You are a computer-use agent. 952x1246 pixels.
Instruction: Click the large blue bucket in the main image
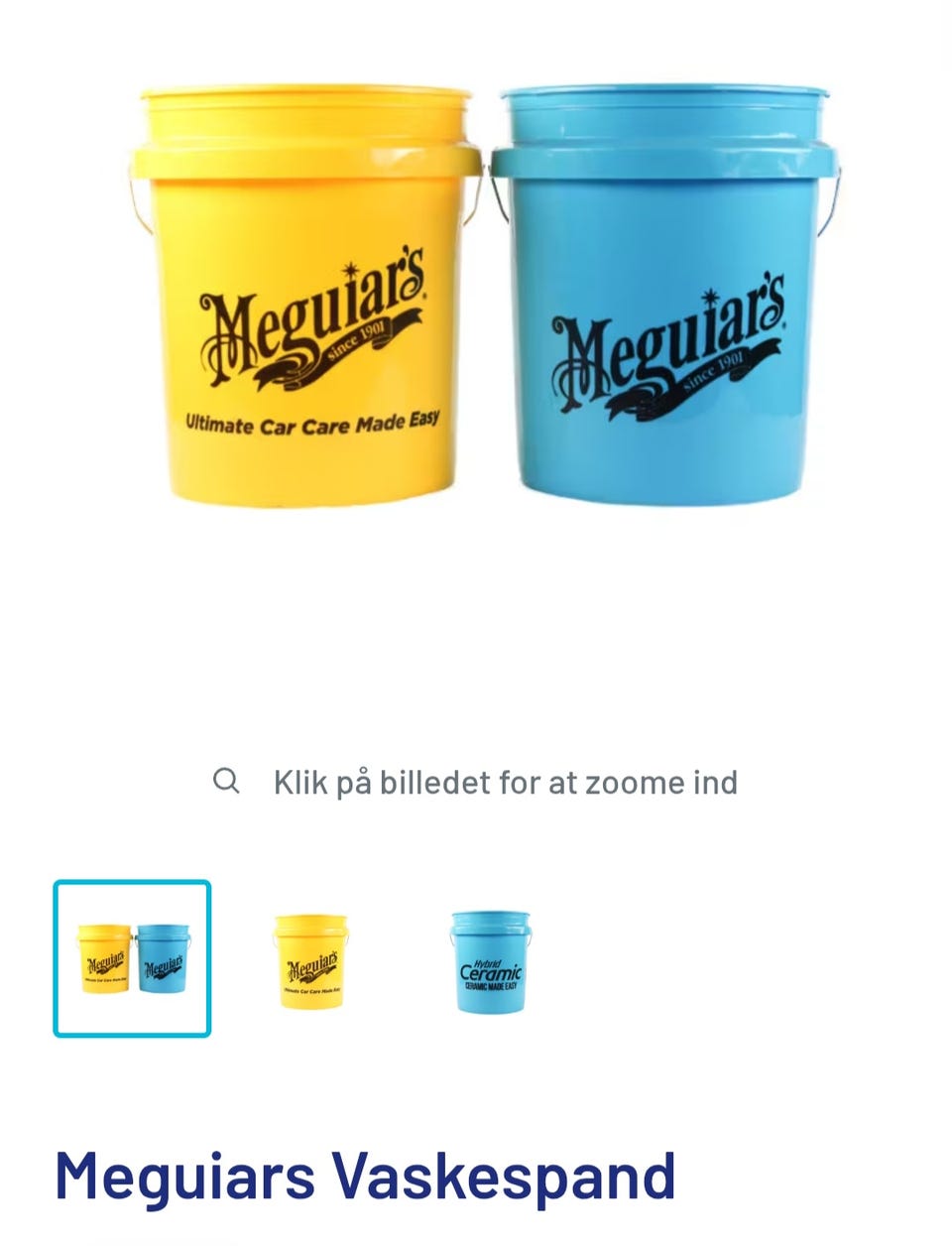coord(664,296)
